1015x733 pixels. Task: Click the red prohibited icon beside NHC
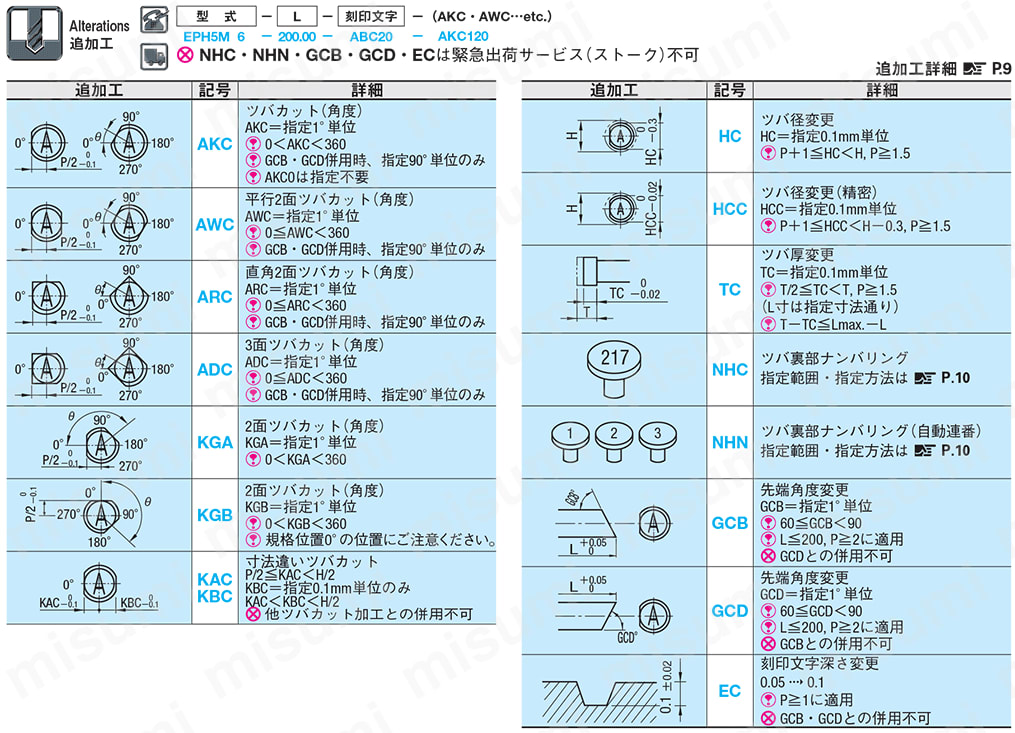click(185, 55)
